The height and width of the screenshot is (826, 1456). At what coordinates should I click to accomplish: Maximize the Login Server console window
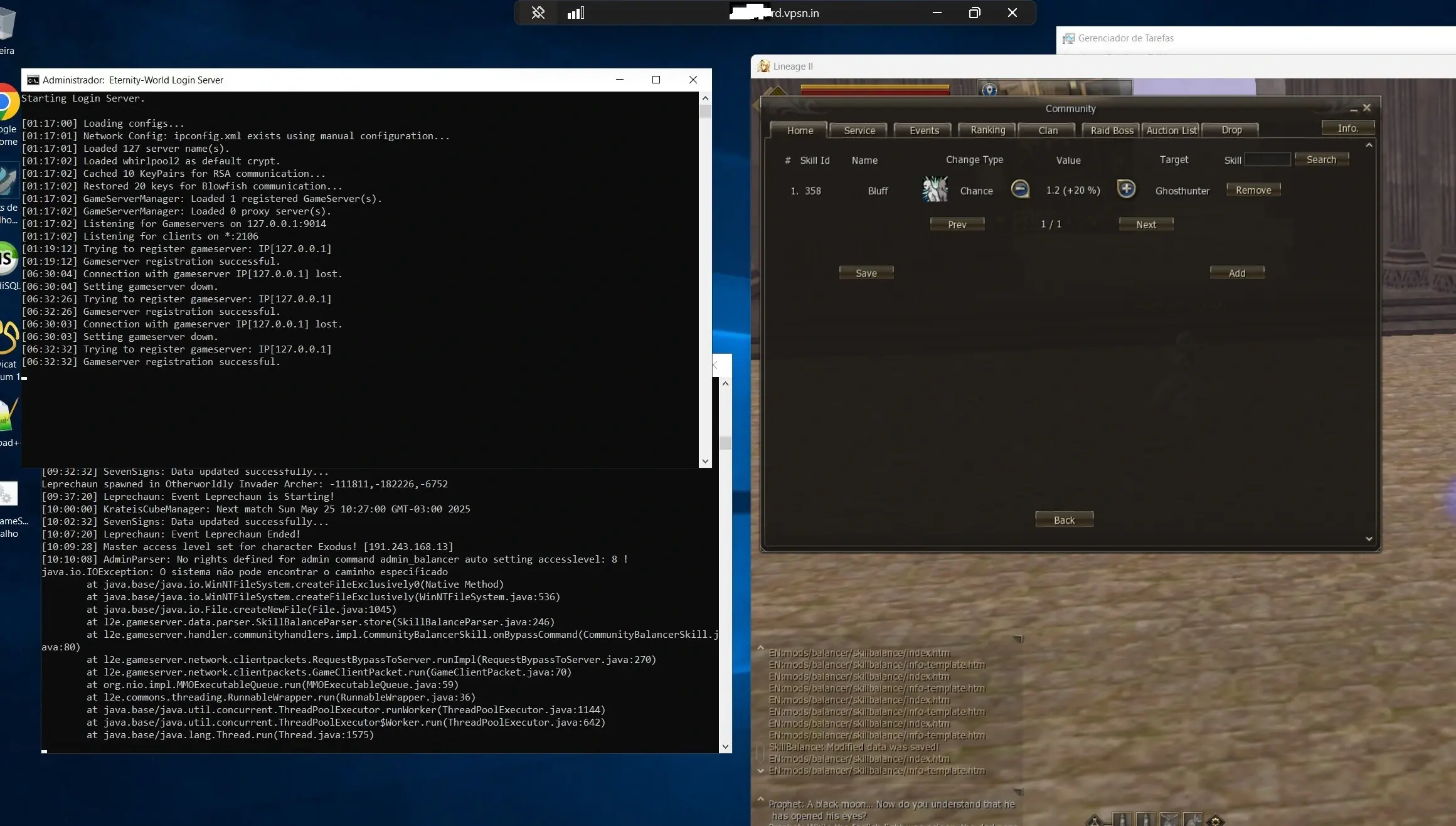[x=656, y=80]
